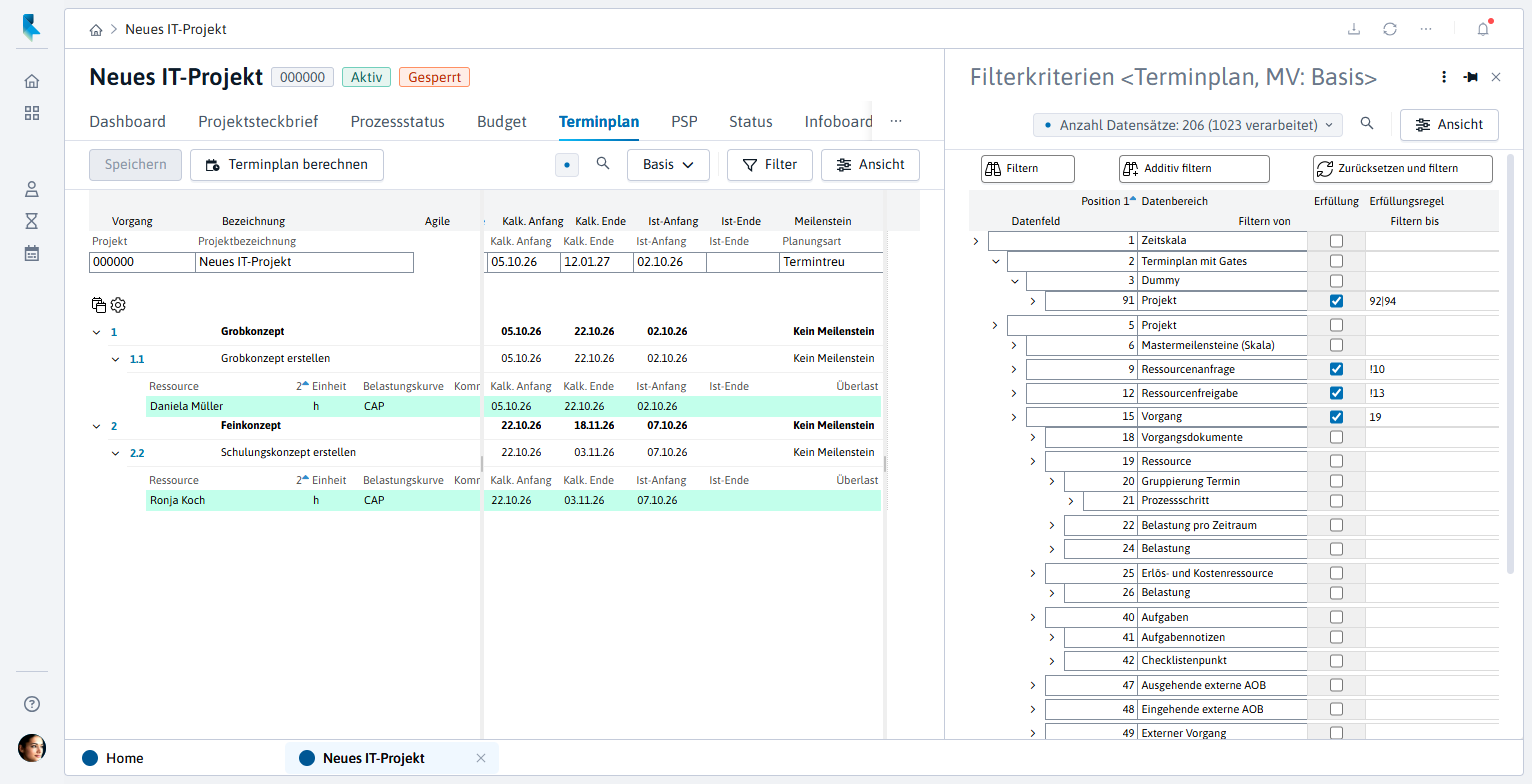Image resolution: width=1532 pixels, height=784 pixels.
Task: Click Zurücksetzen und filtern button
Action: click(x=1403, y=169)
